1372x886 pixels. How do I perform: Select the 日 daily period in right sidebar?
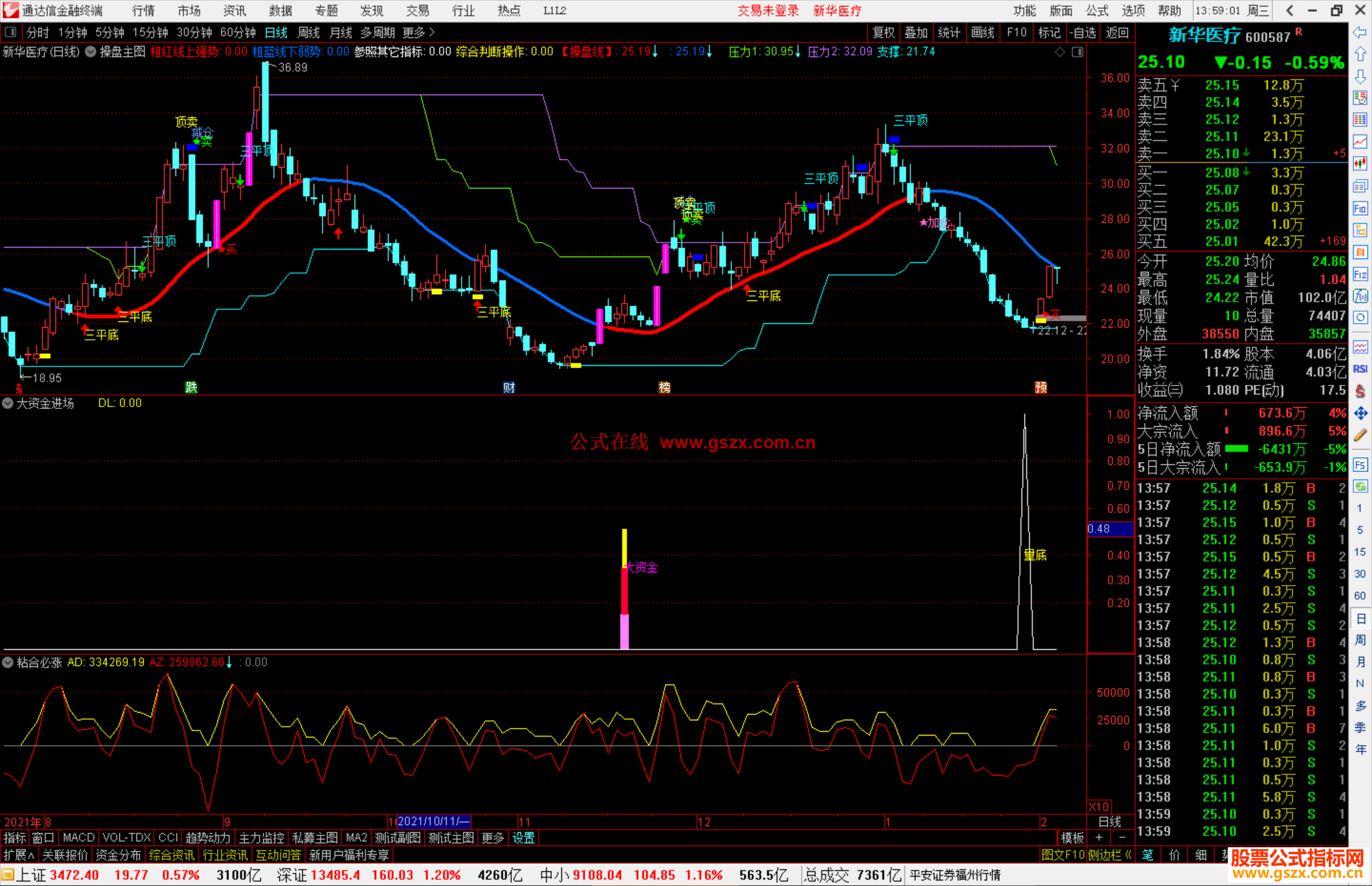point(1361,618)
